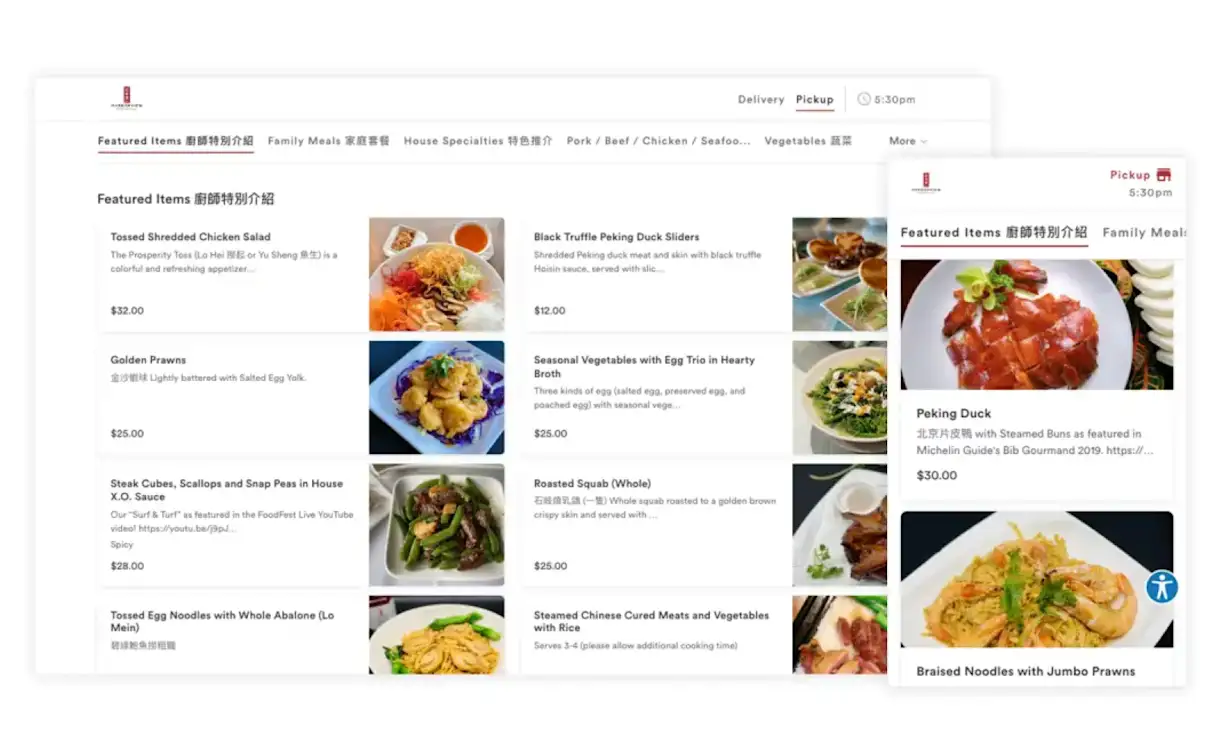
Task: Click the restaurant logo in desktop header
Action: pos(127,98)
